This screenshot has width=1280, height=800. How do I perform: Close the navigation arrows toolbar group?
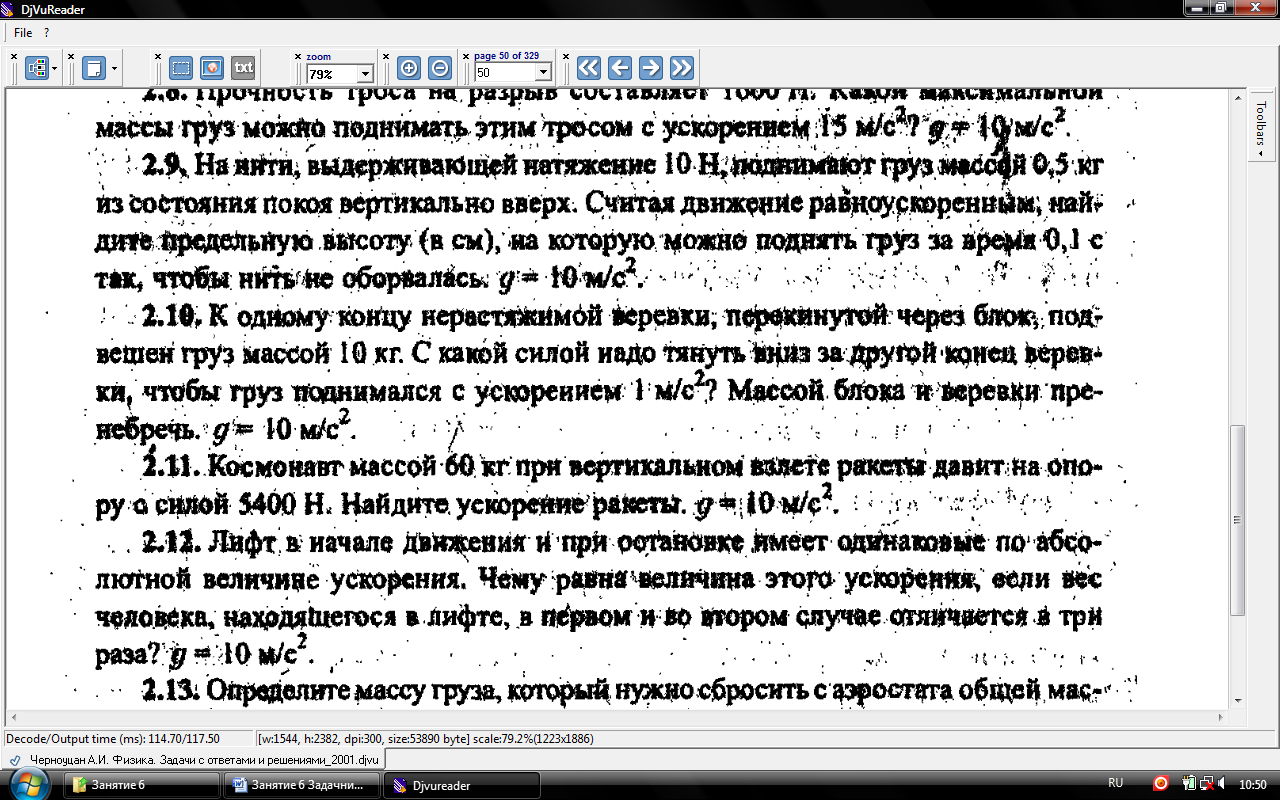566,56
